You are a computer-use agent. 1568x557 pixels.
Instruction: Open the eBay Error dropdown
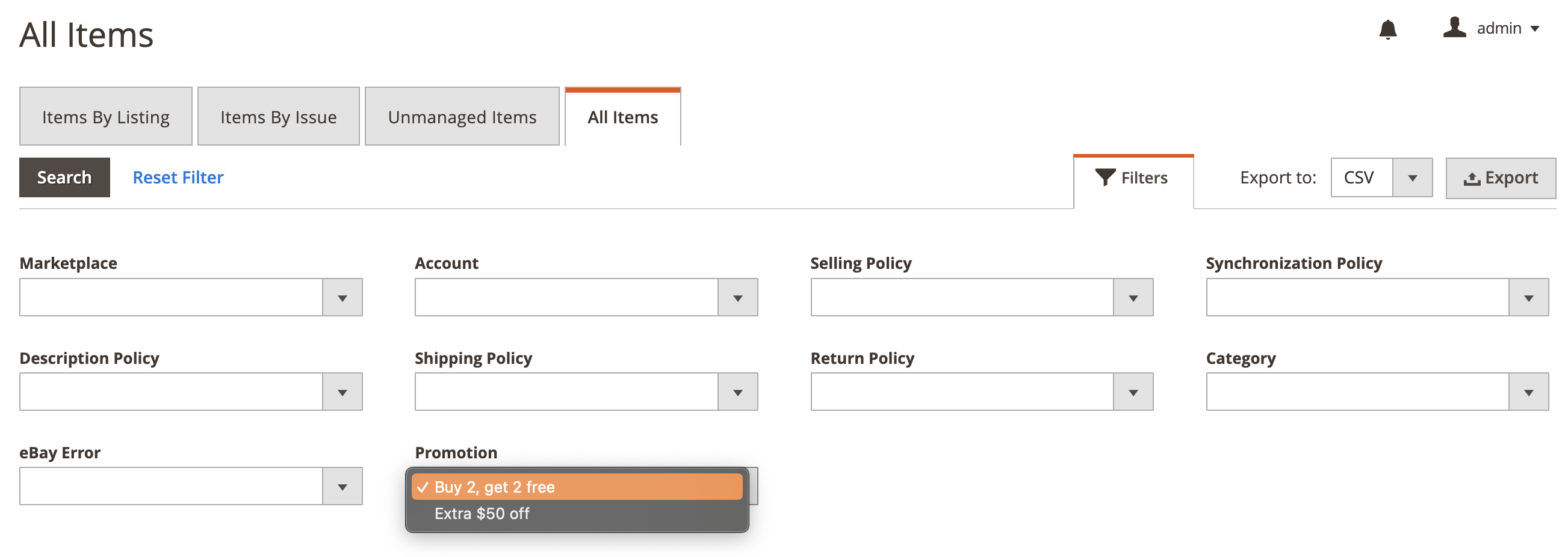(x=342, y=487)
